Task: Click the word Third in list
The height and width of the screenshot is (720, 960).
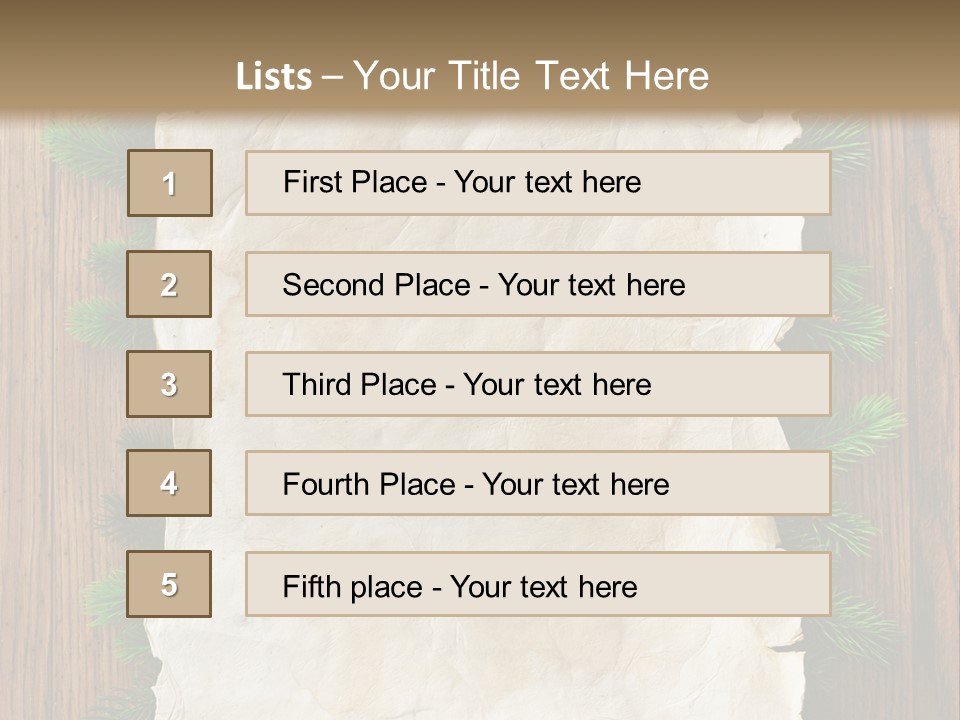Action: tap(317, 384)
